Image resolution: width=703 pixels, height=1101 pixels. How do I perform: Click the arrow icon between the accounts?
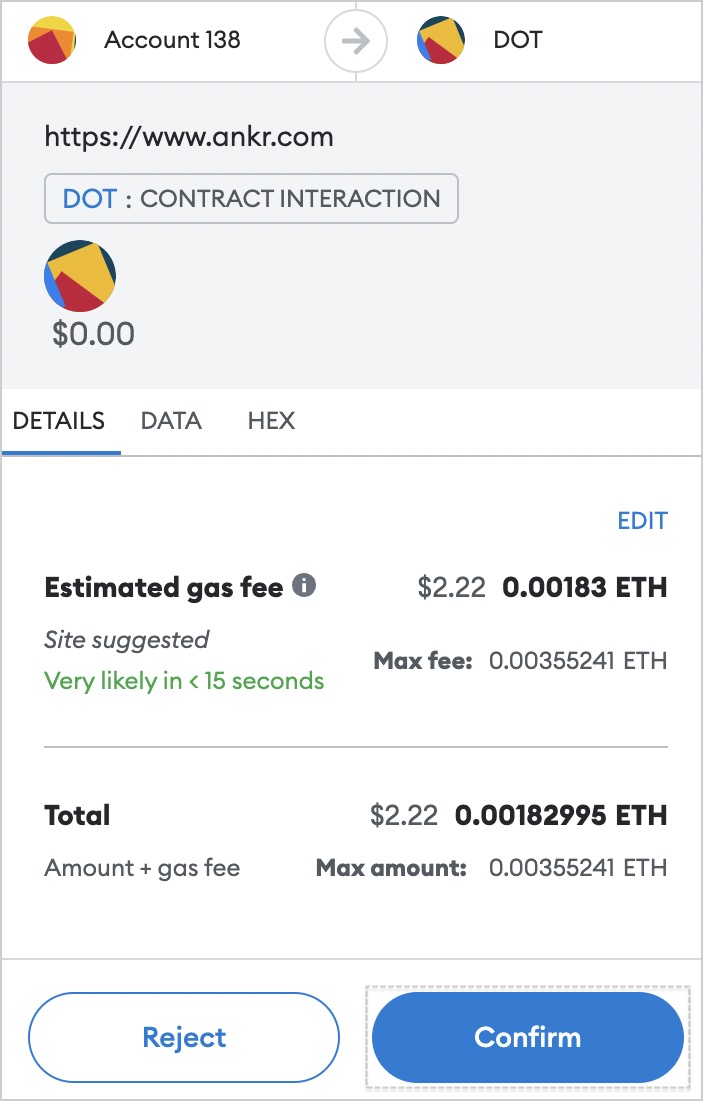click(x=356, y=41)
